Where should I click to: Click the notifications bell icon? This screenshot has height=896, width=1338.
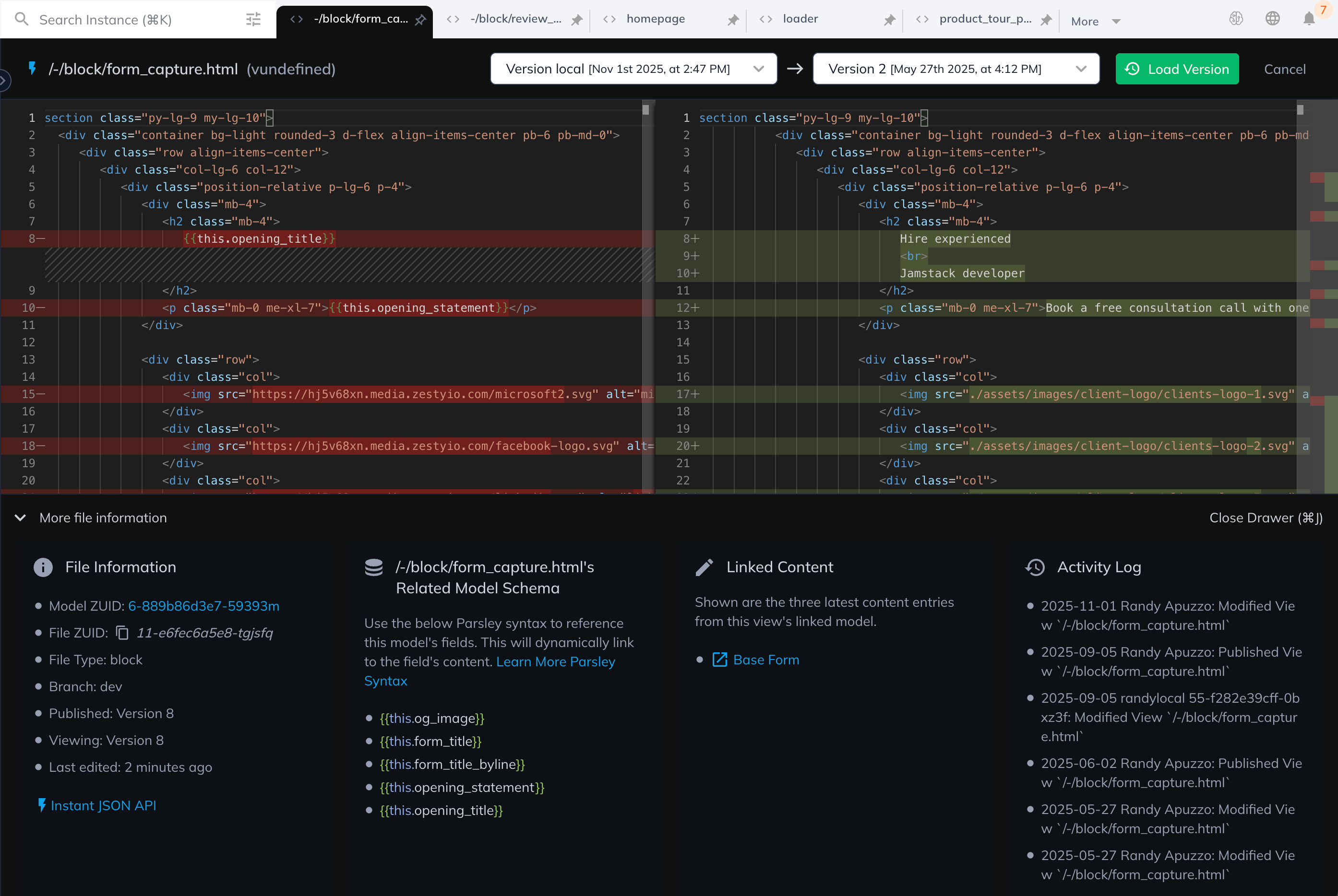coord(1309,19)
